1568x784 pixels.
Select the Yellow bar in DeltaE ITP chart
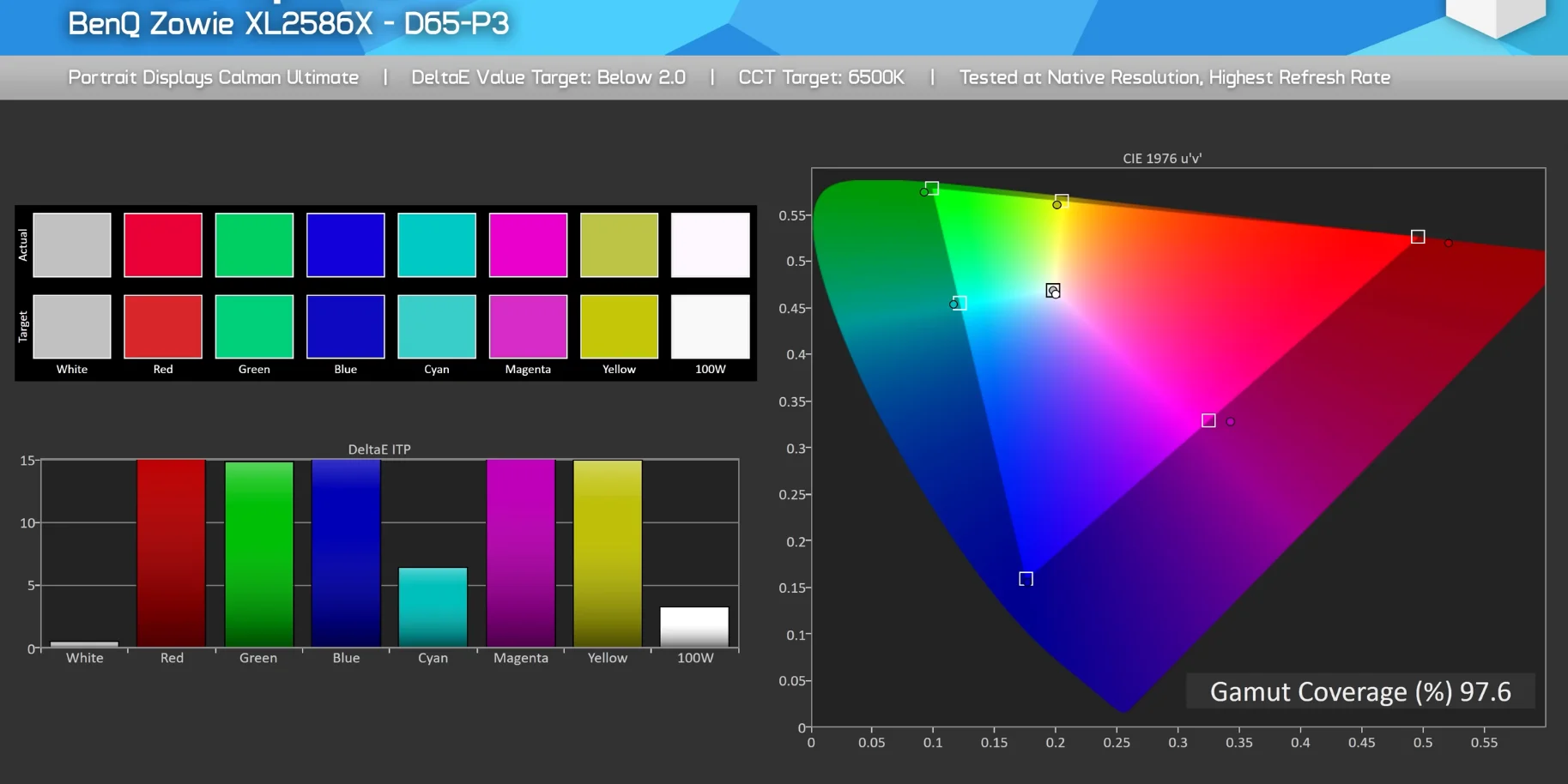(608, 554)
